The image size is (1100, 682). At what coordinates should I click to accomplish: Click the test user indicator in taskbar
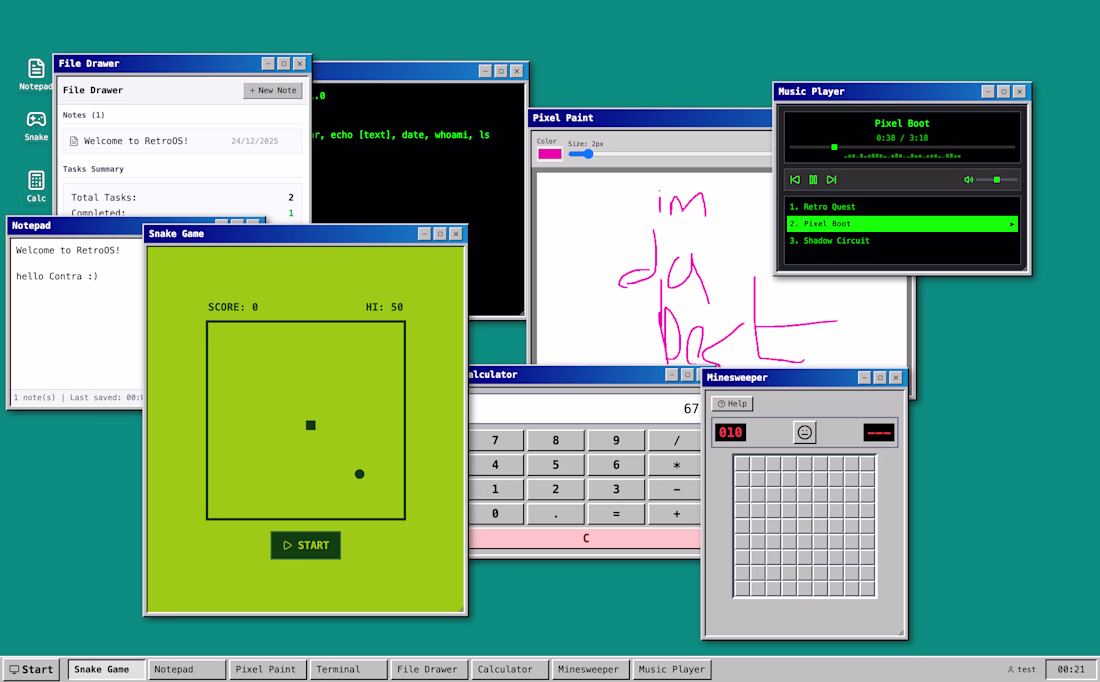[x=1021, y=669]
